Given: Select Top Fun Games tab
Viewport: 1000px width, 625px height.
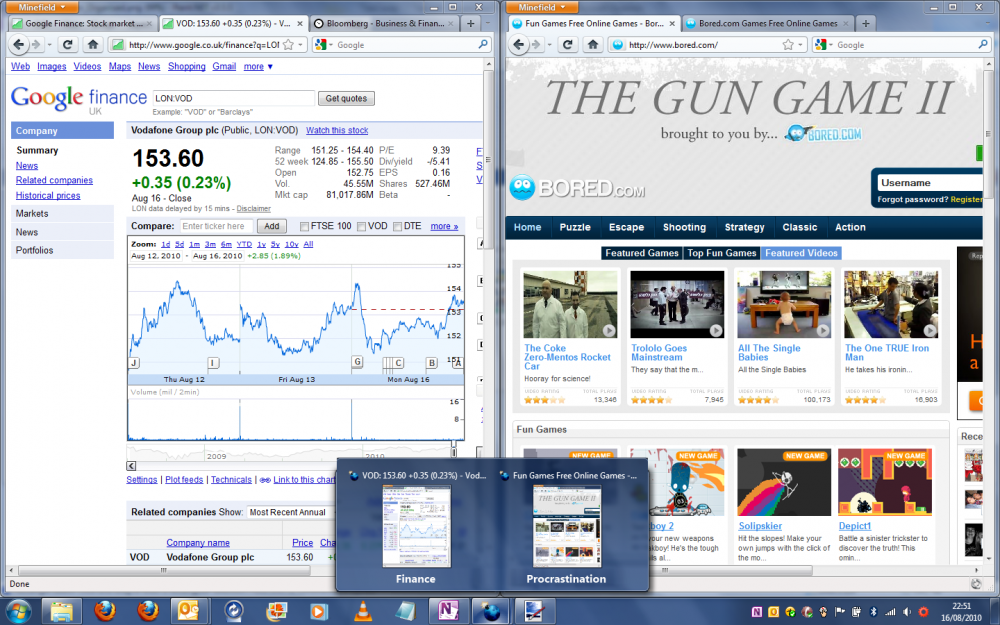Looking at the screenshot, I should [x=722, y=253].
